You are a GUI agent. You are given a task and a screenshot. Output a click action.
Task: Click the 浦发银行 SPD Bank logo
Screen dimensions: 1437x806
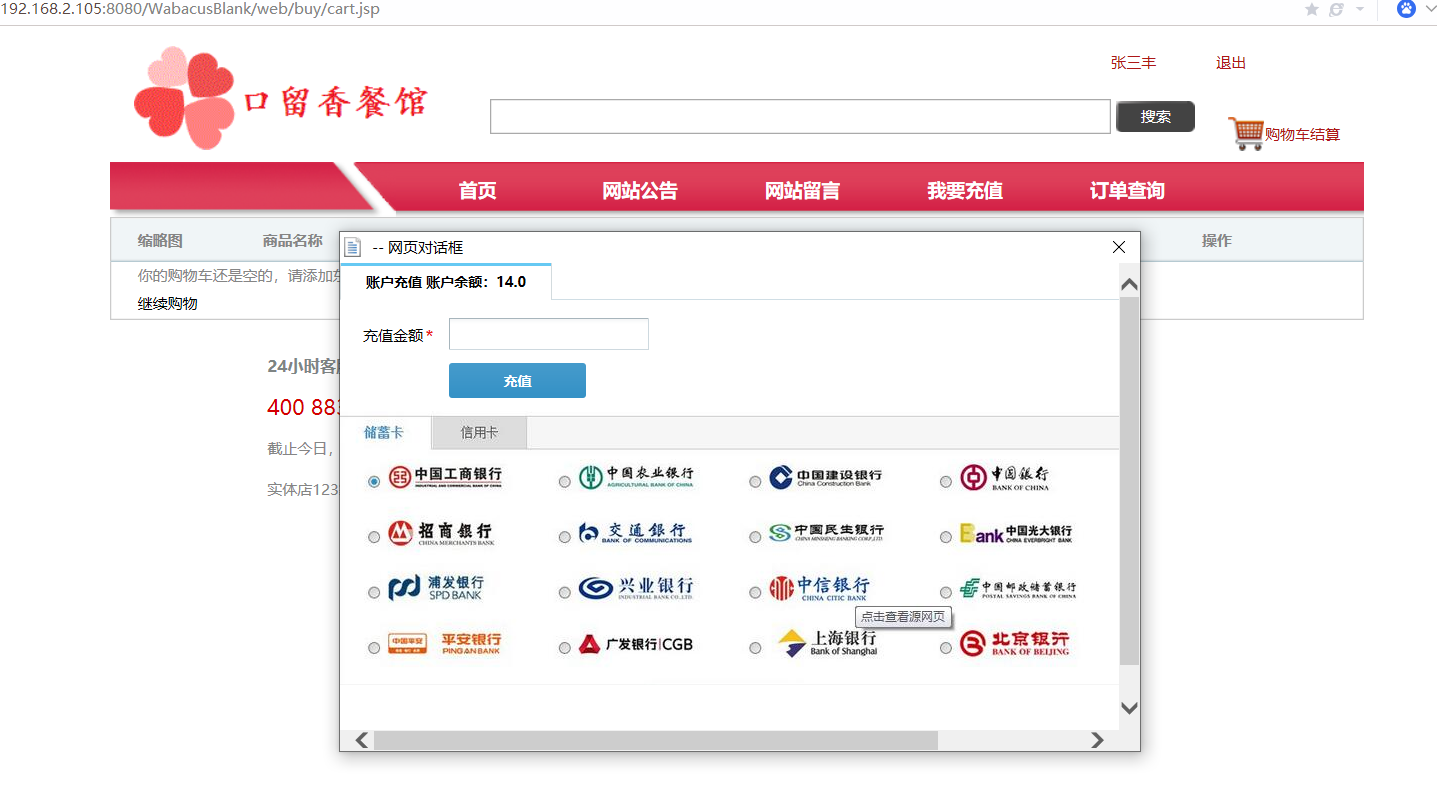436,588
